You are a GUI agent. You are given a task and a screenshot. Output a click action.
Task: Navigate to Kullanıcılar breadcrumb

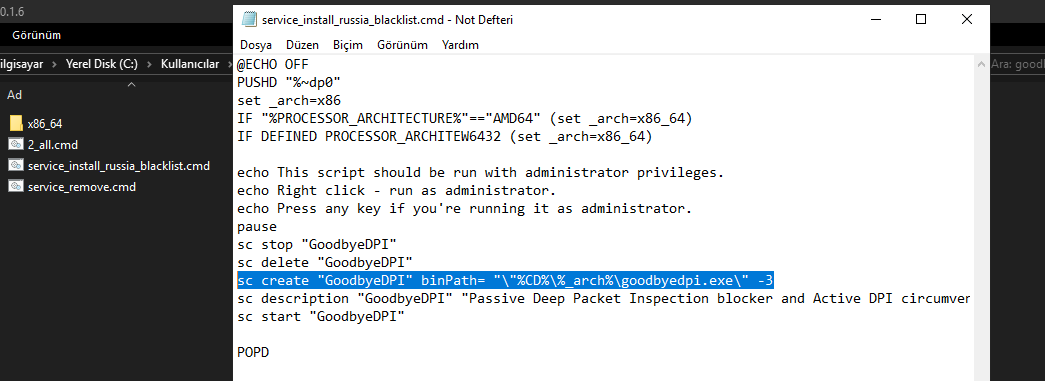tap(190, 64)
